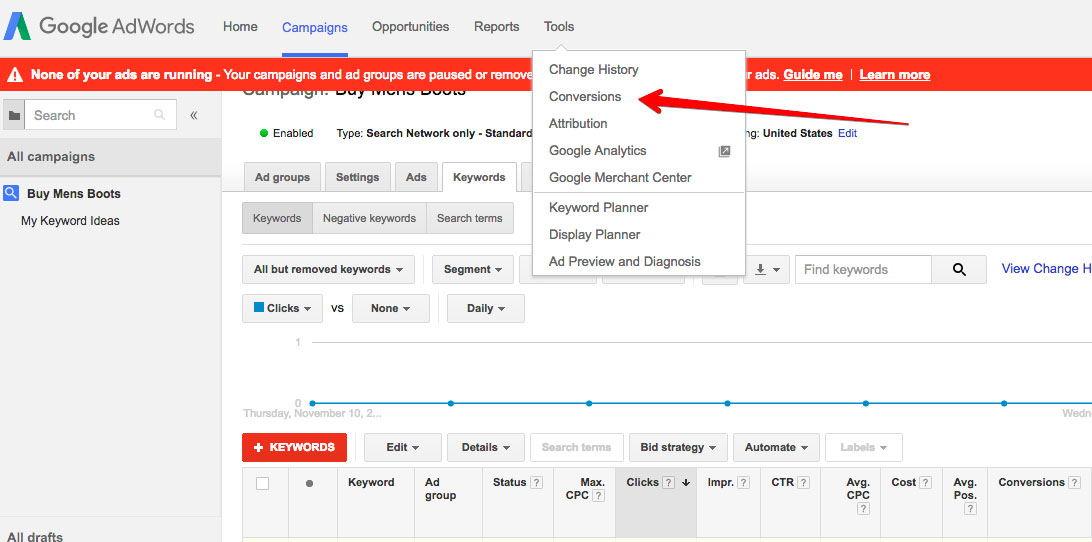This screenshot has width=1092, height=542.
Task: Open the download report icon dropdown
Action: 766,269
